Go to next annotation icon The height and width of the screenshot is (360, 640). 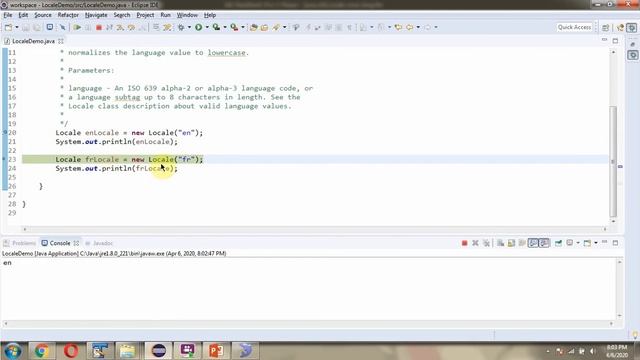pyautogui.click(x=363, y=27)
